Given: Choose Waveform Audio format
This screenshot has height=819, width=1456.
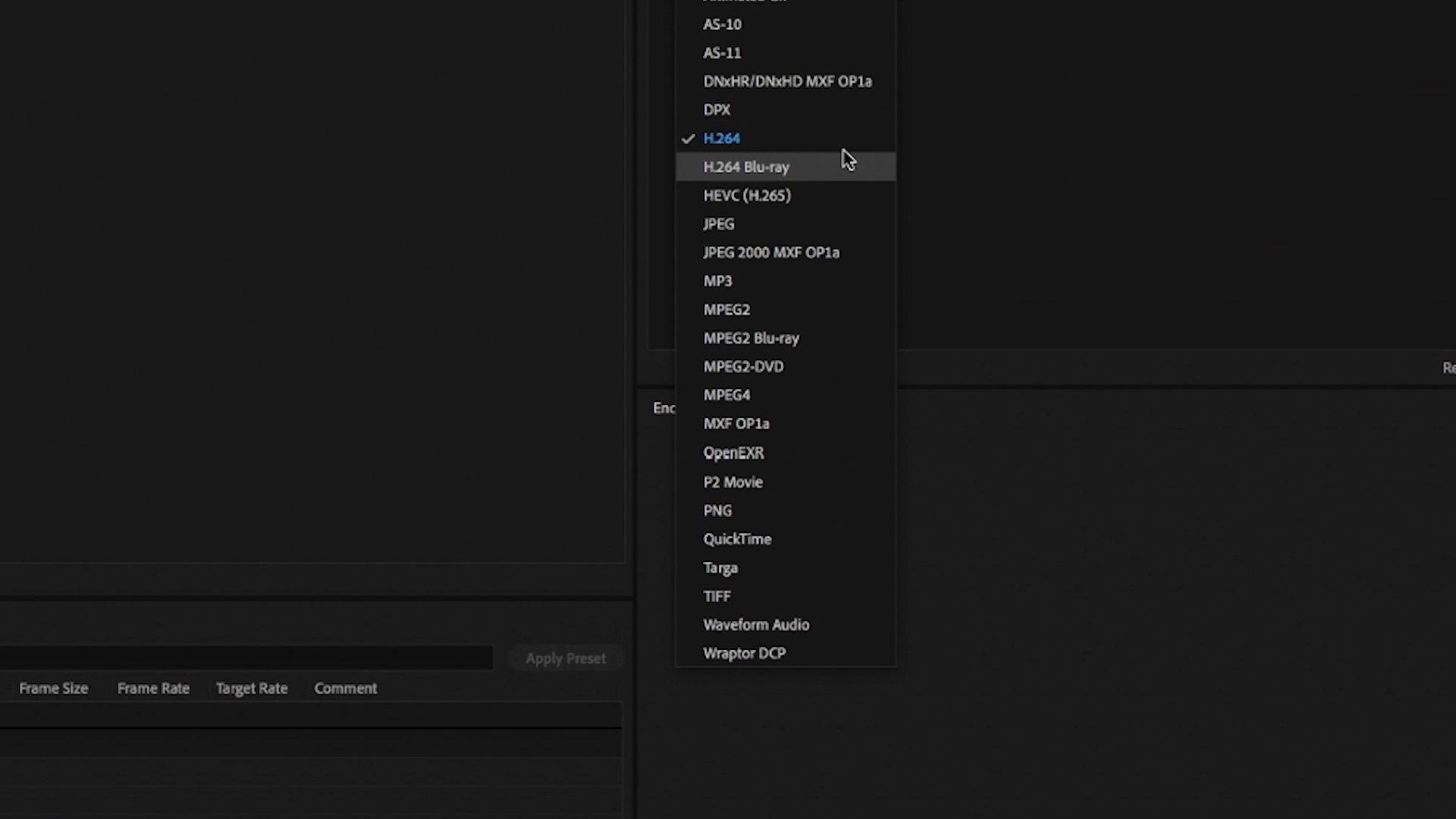Looking at the screenshot, I should tap(786, 625).
